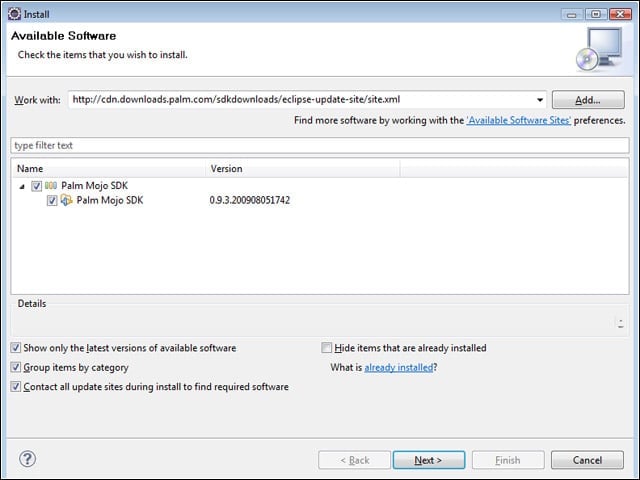Image resolution: width=640 pixels, height=480 pixels.
Task: Collapse the Palm Mojo SDK category
Action: [x=22, y=187]
